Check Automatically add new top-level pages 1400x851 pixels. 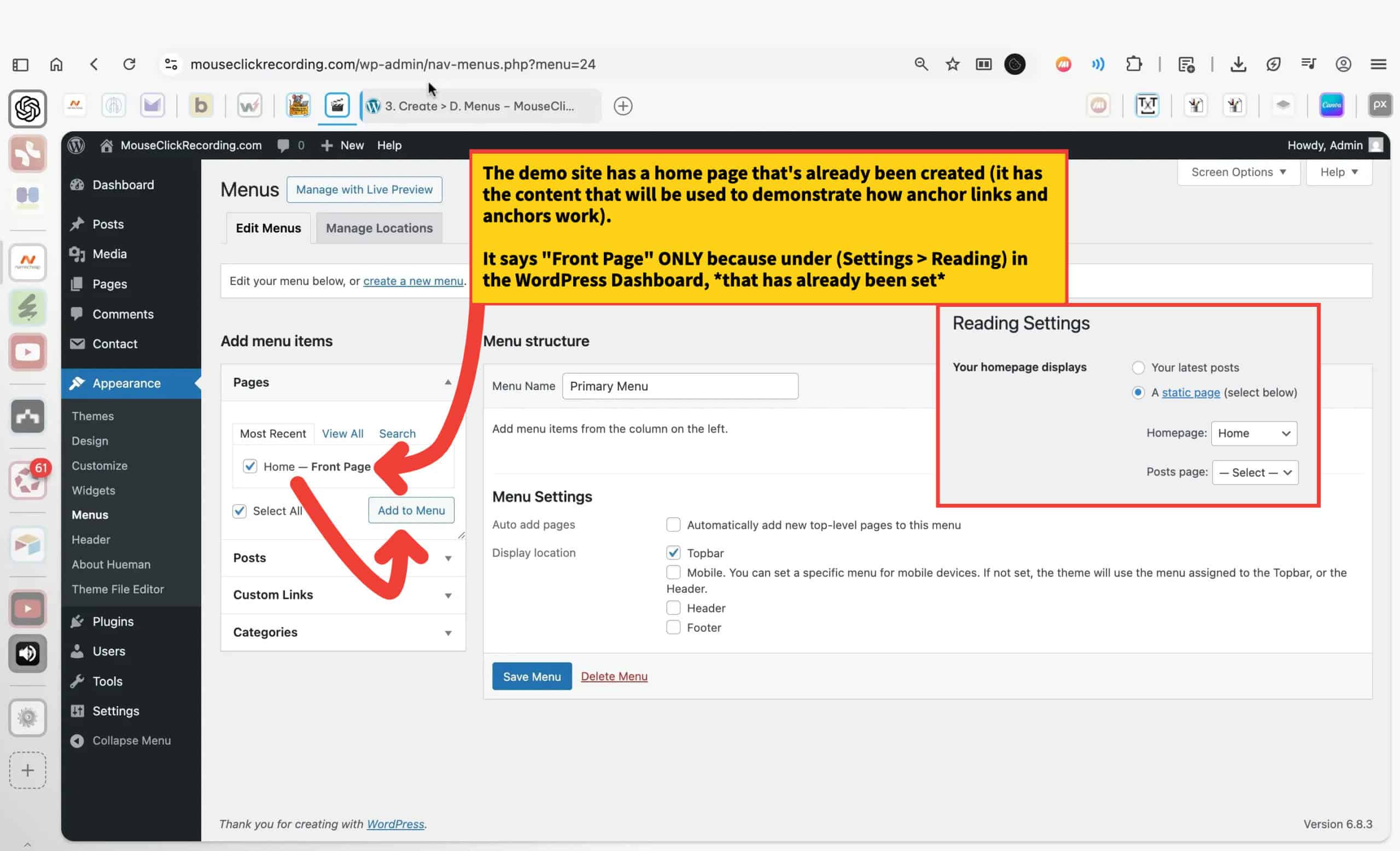[x=673, y=524]
